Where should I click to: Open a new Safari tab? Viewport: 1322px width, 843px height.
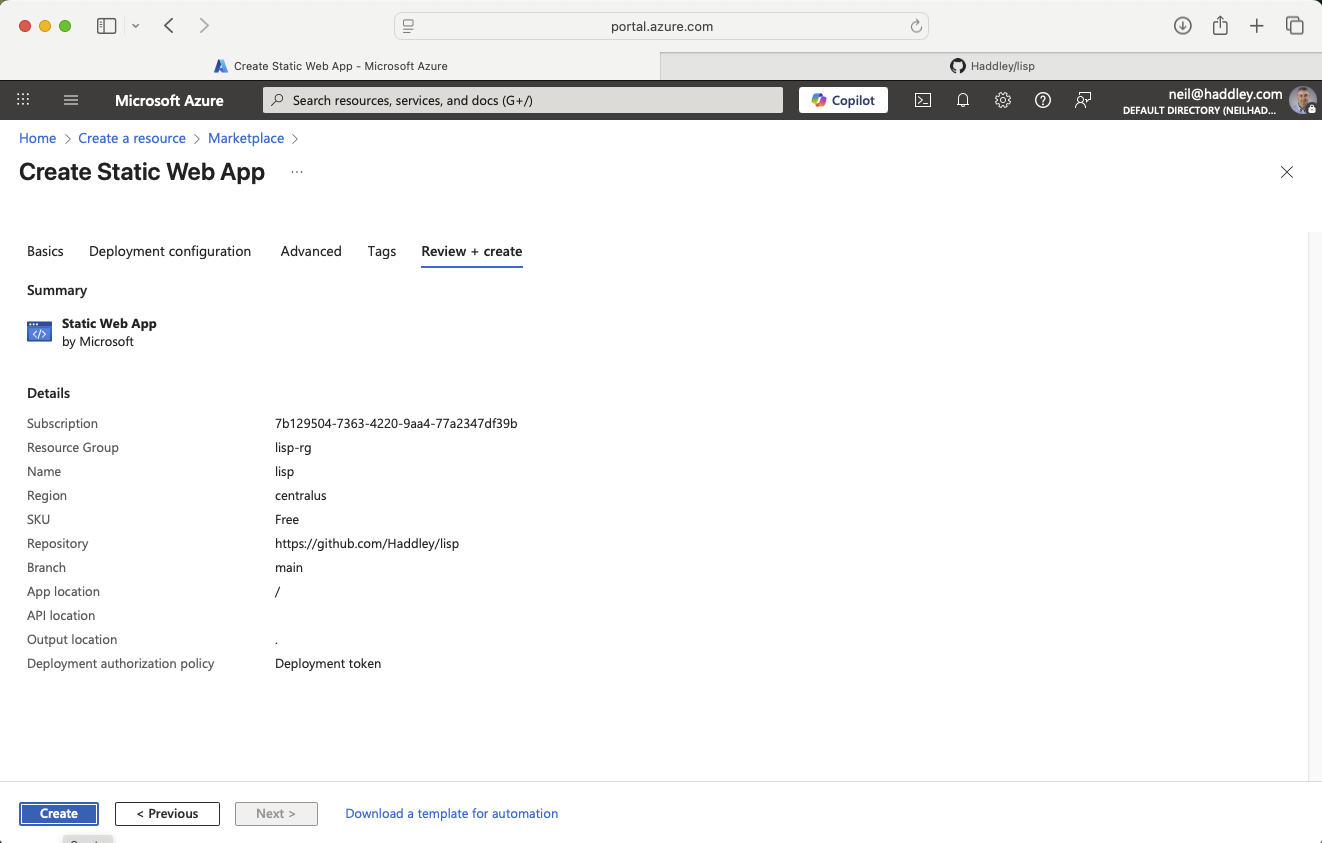(1257, 26)
